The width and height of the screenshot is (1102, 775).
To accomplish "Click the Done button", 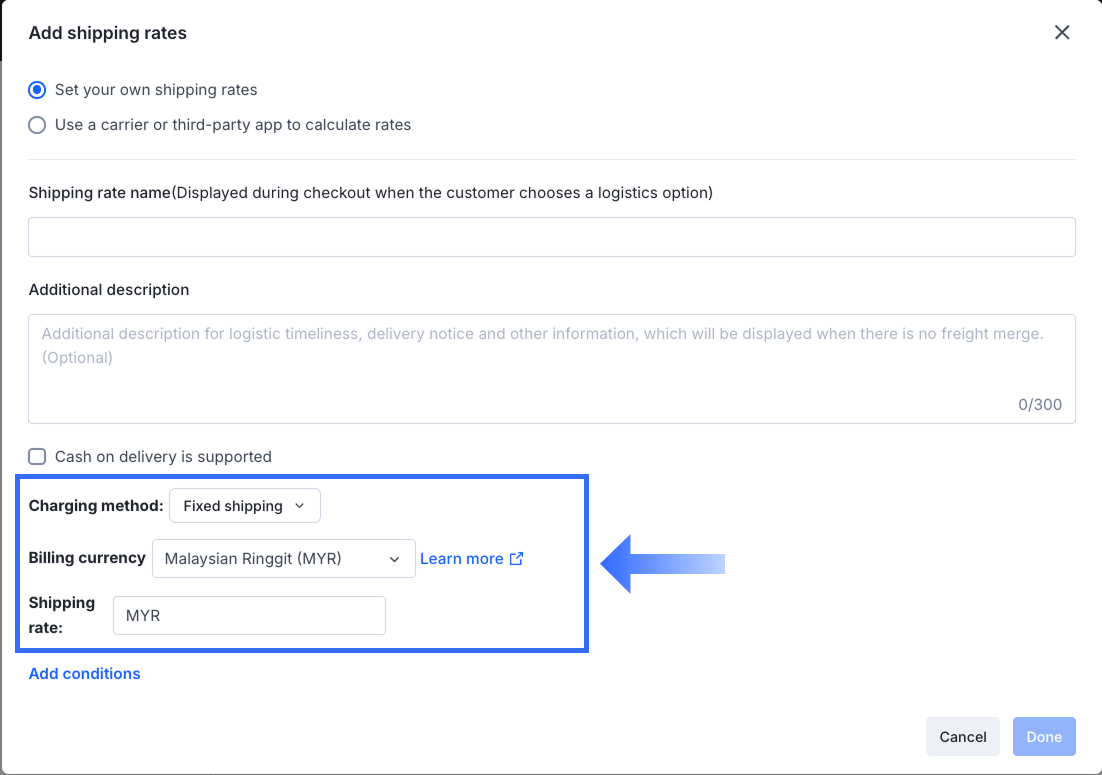I will tap(1044, 737).
